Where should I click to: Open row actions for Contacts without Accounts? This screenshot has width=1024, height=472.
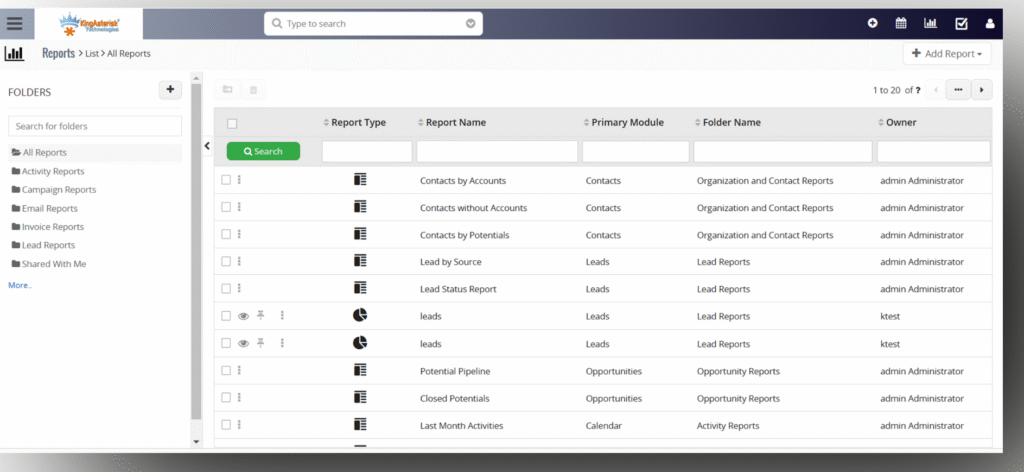(239, 207)
